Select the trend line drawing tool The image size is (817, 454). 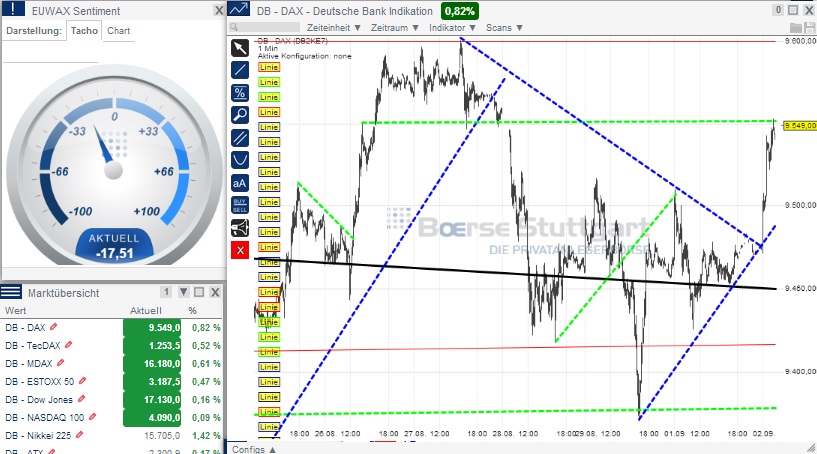click(x=240, y=70)
